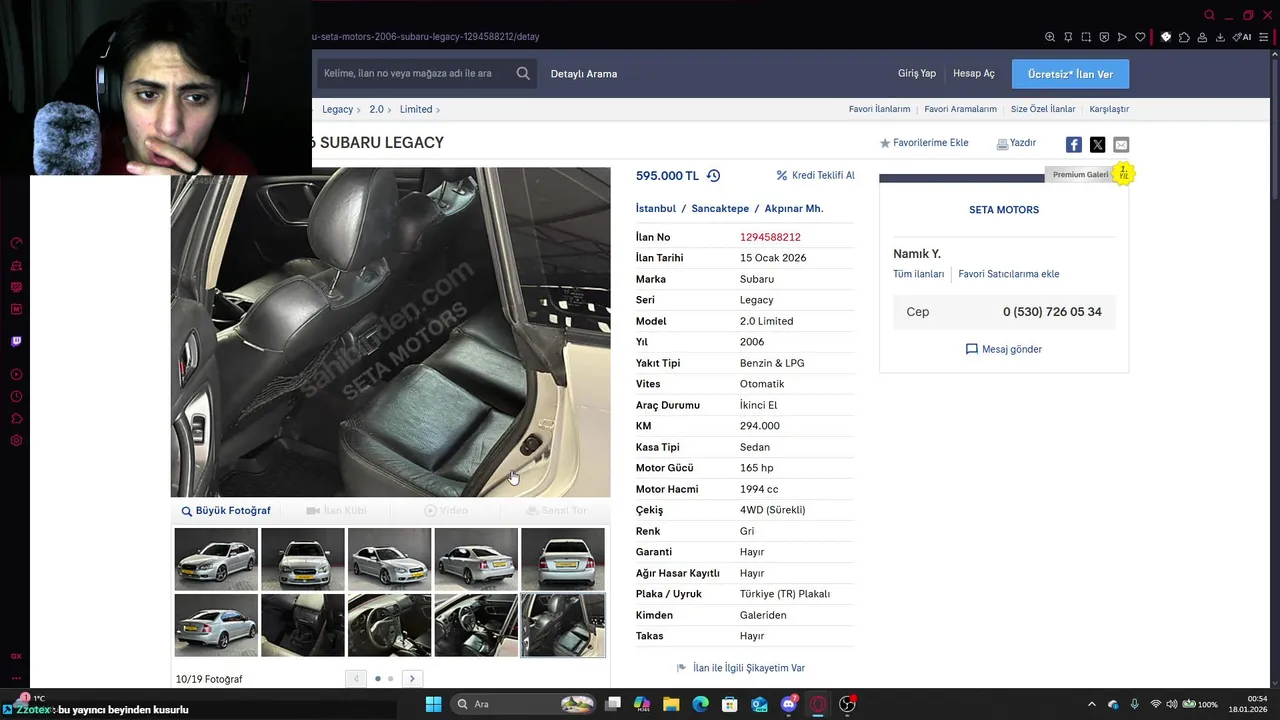Click Kredi Teklifi Al link
1280x720 pixels.
(816, 175)
